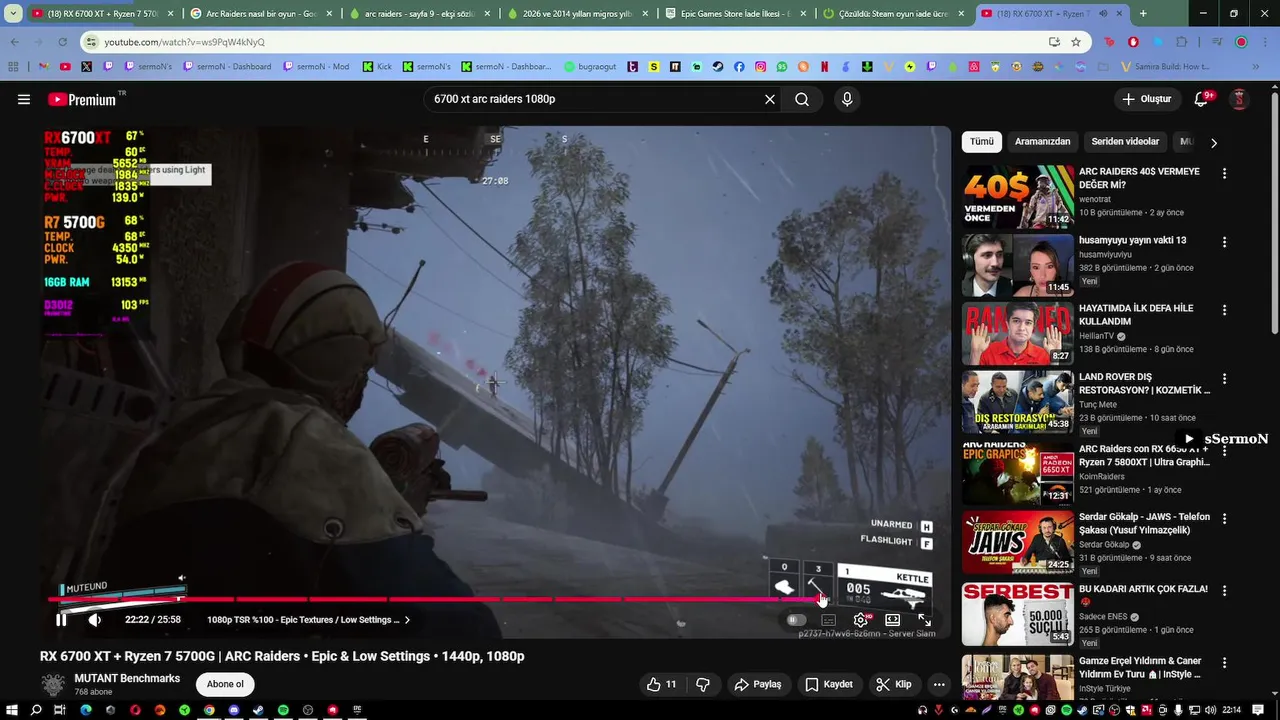Image resolution: width=1280 pixels, height=720 pixels.
Task: Mute the video with the speaker icon
Action: coord(95,620)
